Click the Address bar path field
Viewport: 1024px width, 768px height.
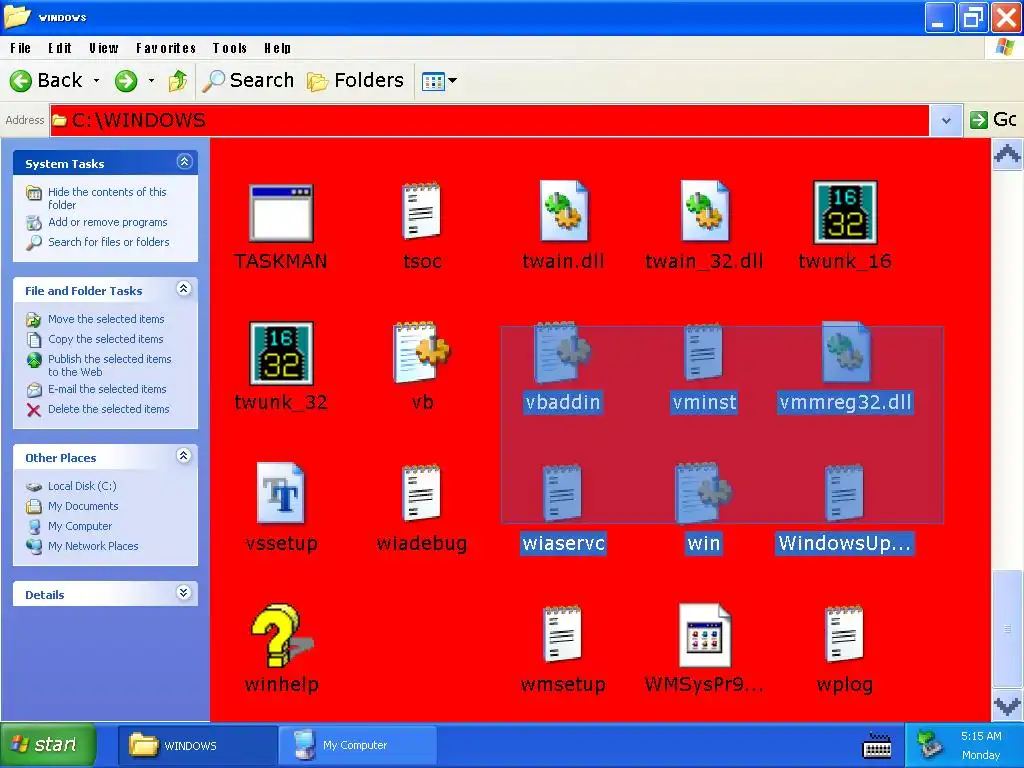(x=490, y=120)
